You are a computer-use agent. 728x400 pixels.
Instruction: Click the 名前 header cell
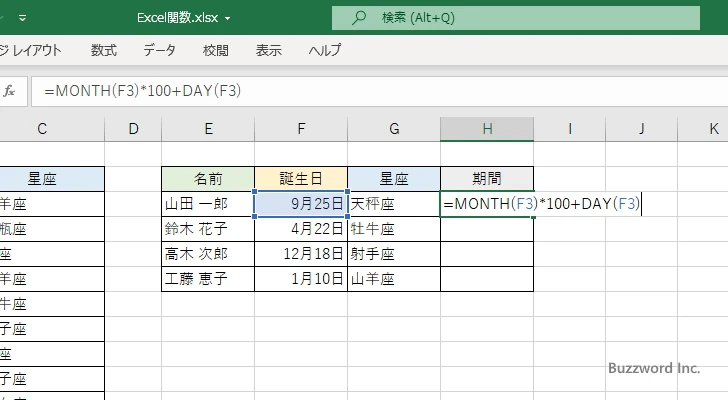click(208, 179)
